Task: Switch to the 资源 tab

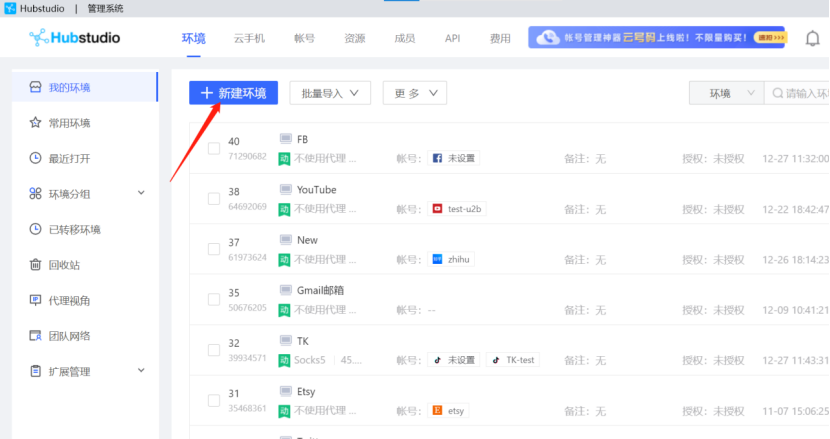Action: (355, 38)
